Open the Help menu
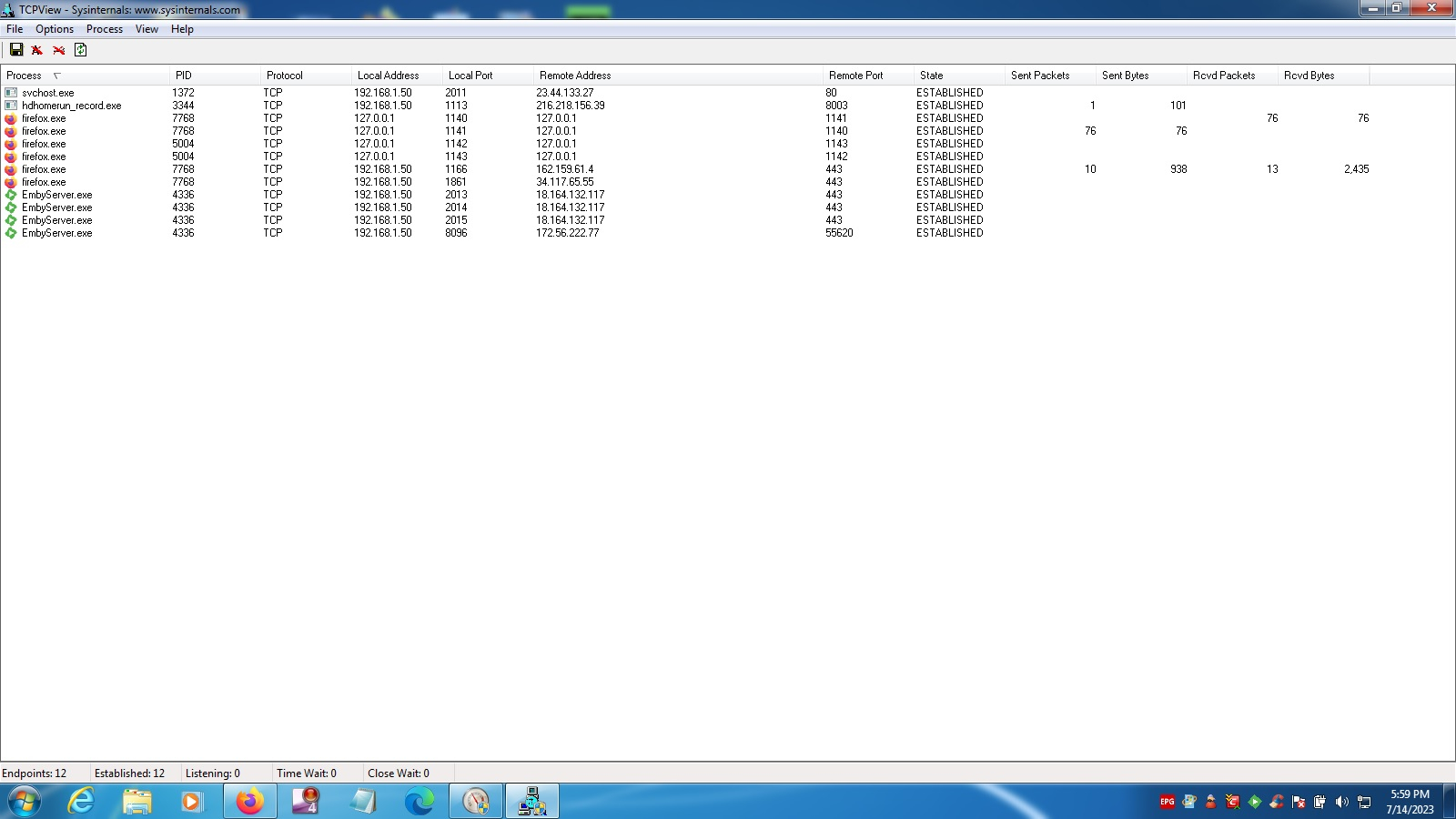Image resolution: width=1456 pixels, height=819 pixels. point(182,29)
